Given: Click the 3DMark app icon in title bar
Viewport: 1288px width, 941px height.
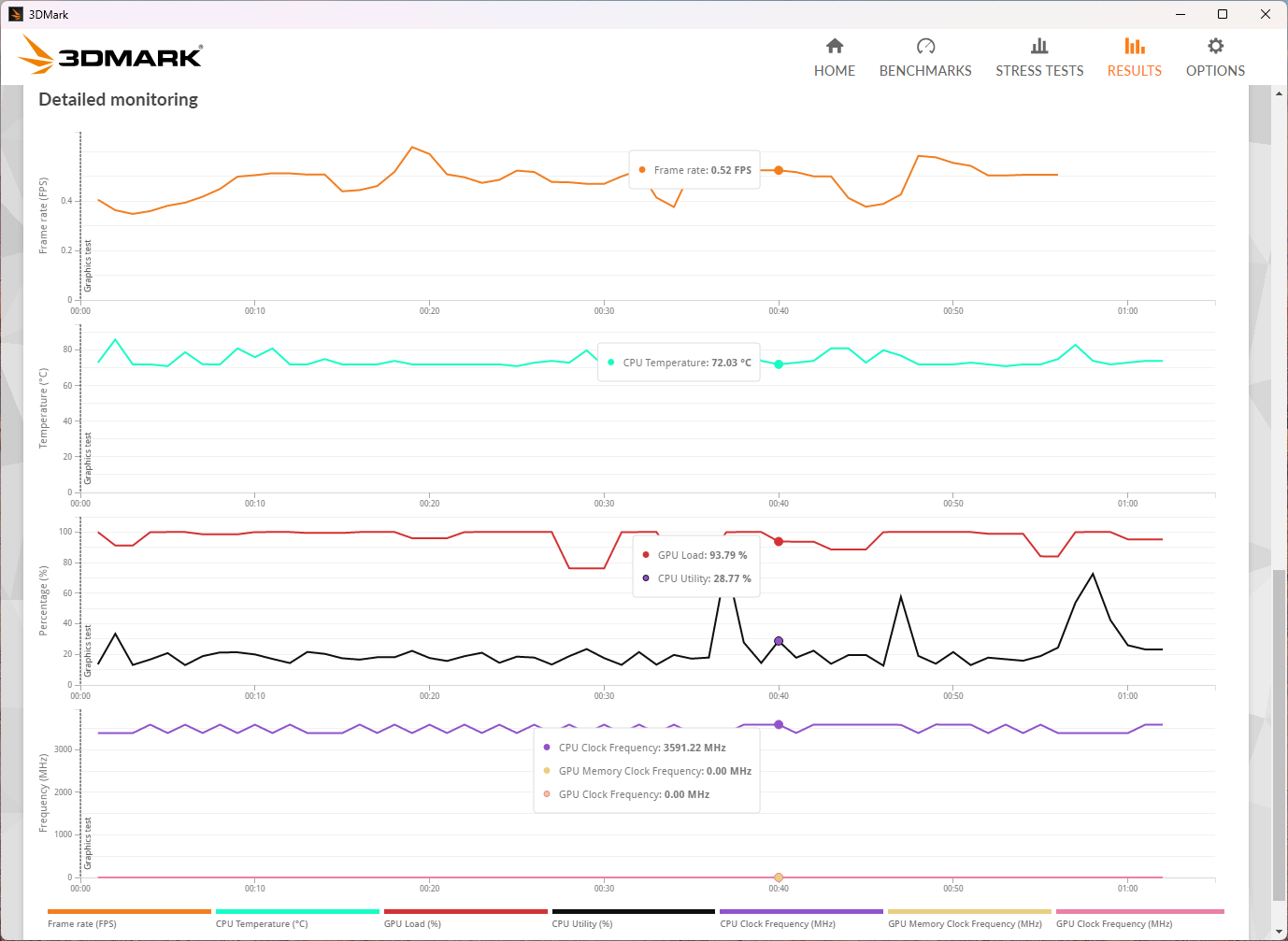Looking at the screenshot, I should 15,14.
